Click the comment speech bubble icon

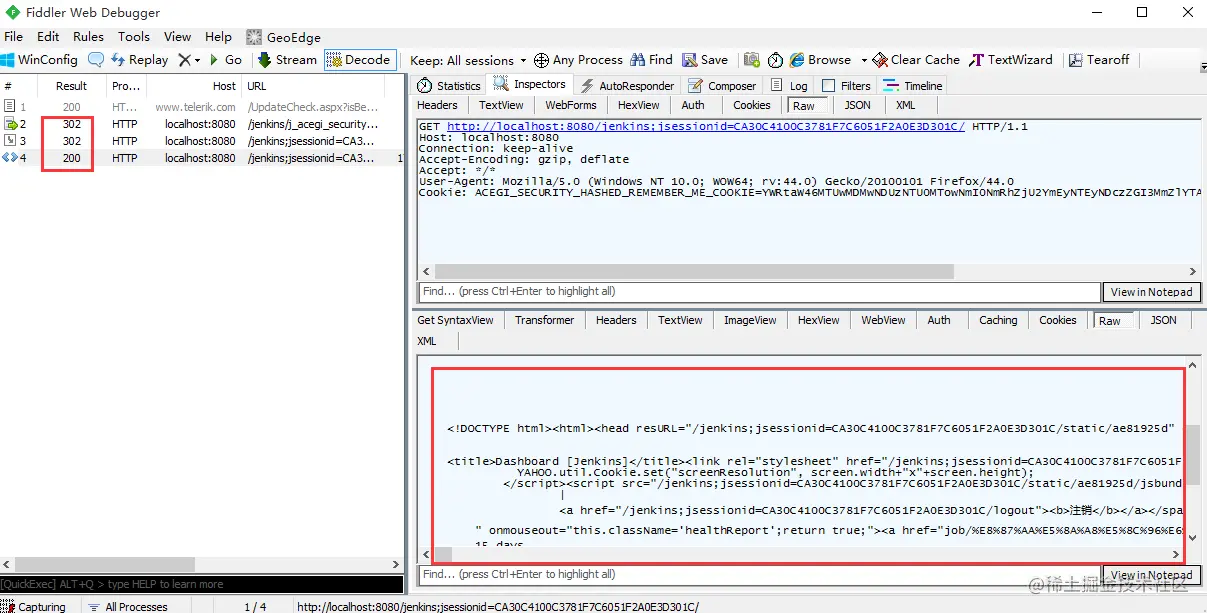point(96,60)
